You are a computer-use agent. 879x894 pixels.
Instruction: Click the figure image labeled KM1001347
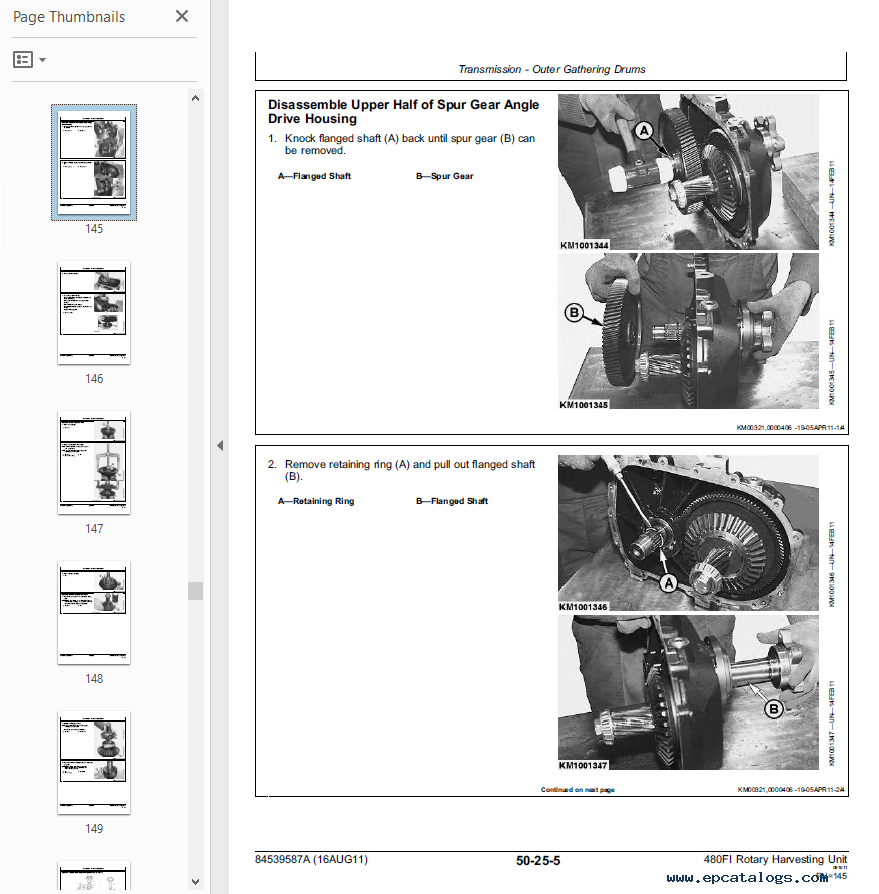click(x=688, y=693)
